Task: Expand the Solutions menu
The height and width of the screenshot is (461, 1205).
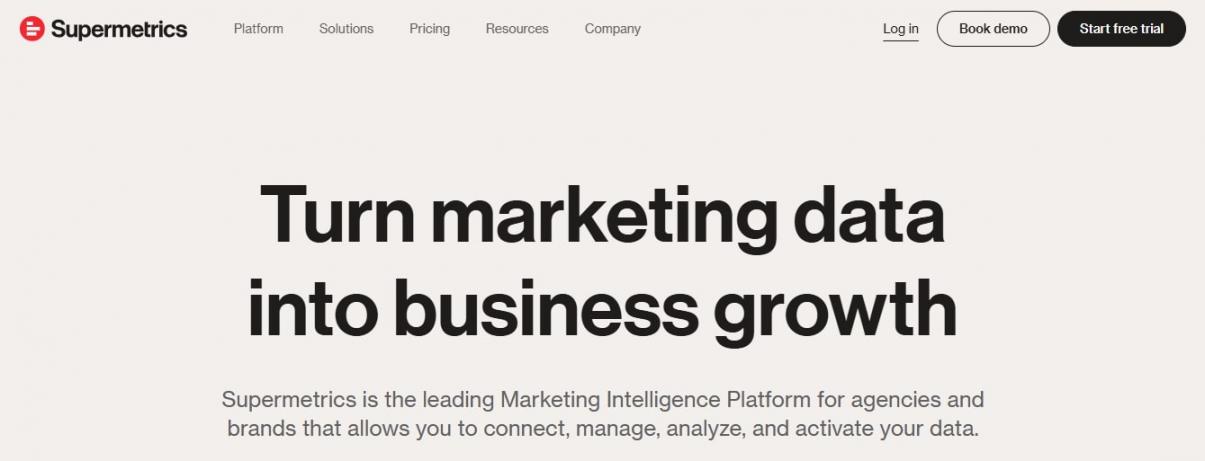Action: point(346,29)
